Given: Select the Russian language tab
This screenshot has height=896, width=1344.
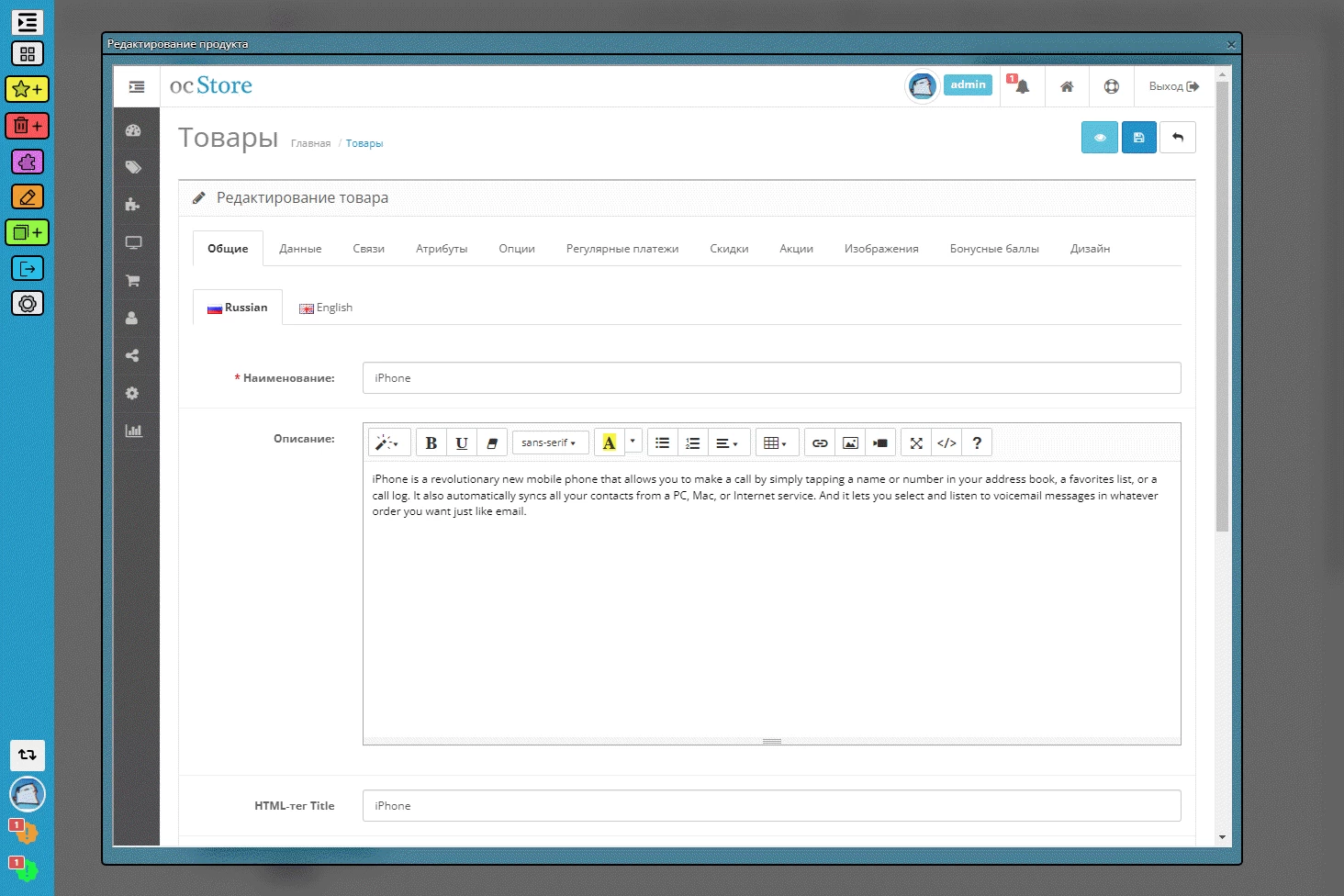Looking at the screenshot, I should click(x=238, y=308).
